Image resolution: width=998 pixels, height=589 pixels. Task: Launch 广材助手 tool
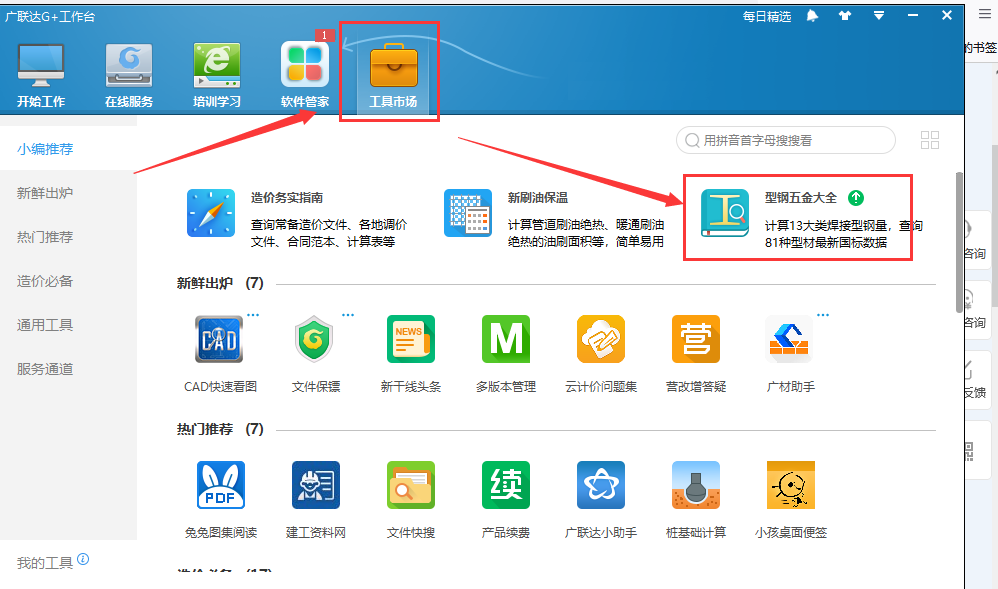pos(789,339)
